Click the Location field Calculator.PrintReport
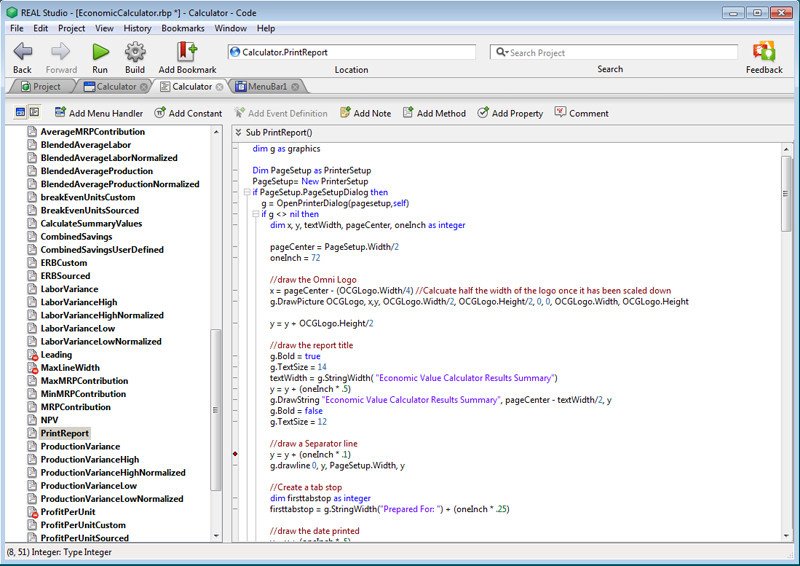 (x=352, y=52)
